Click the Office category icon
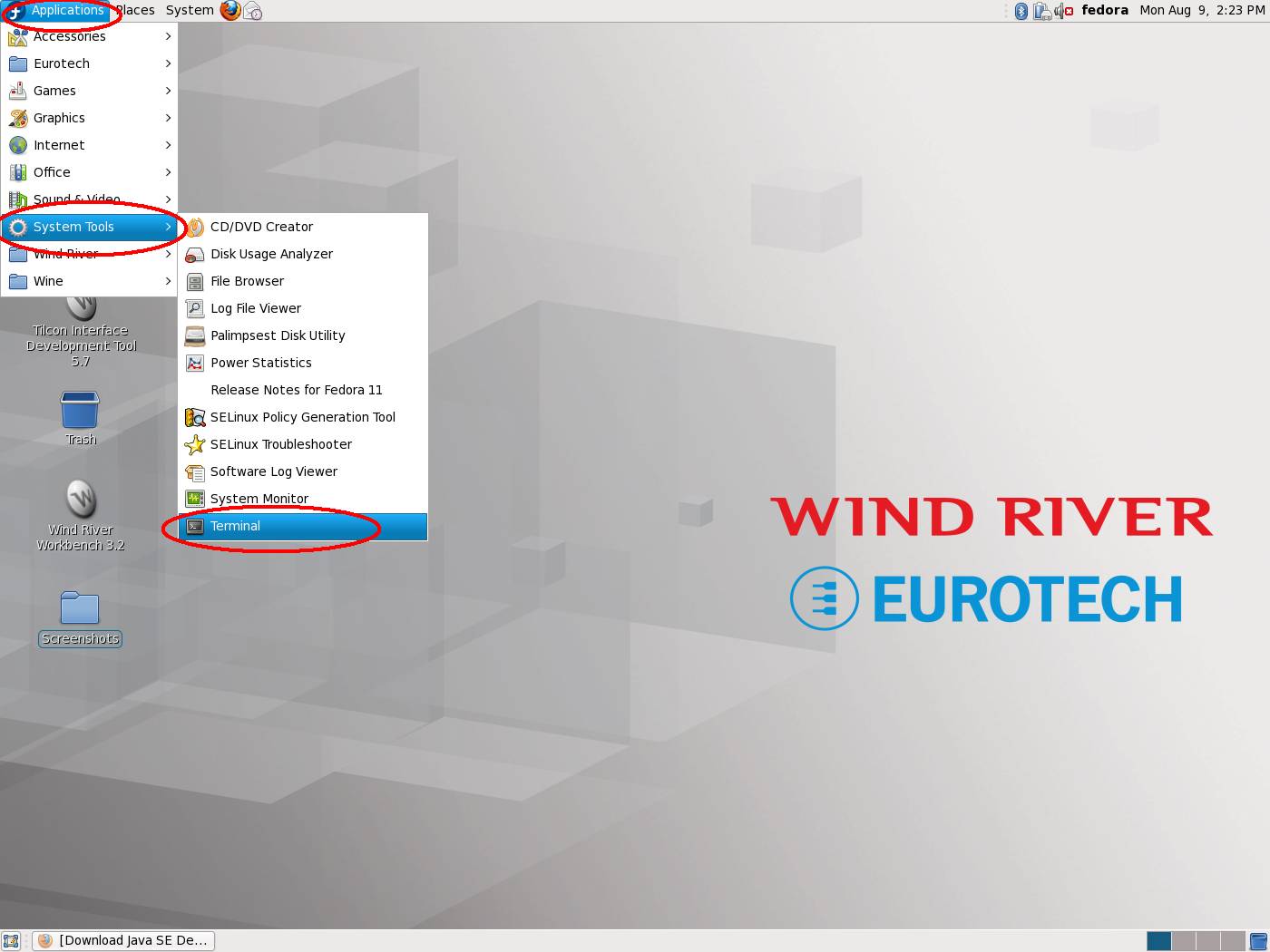Viewport: 1270px width, 952px height. click(x=18, y=172)
